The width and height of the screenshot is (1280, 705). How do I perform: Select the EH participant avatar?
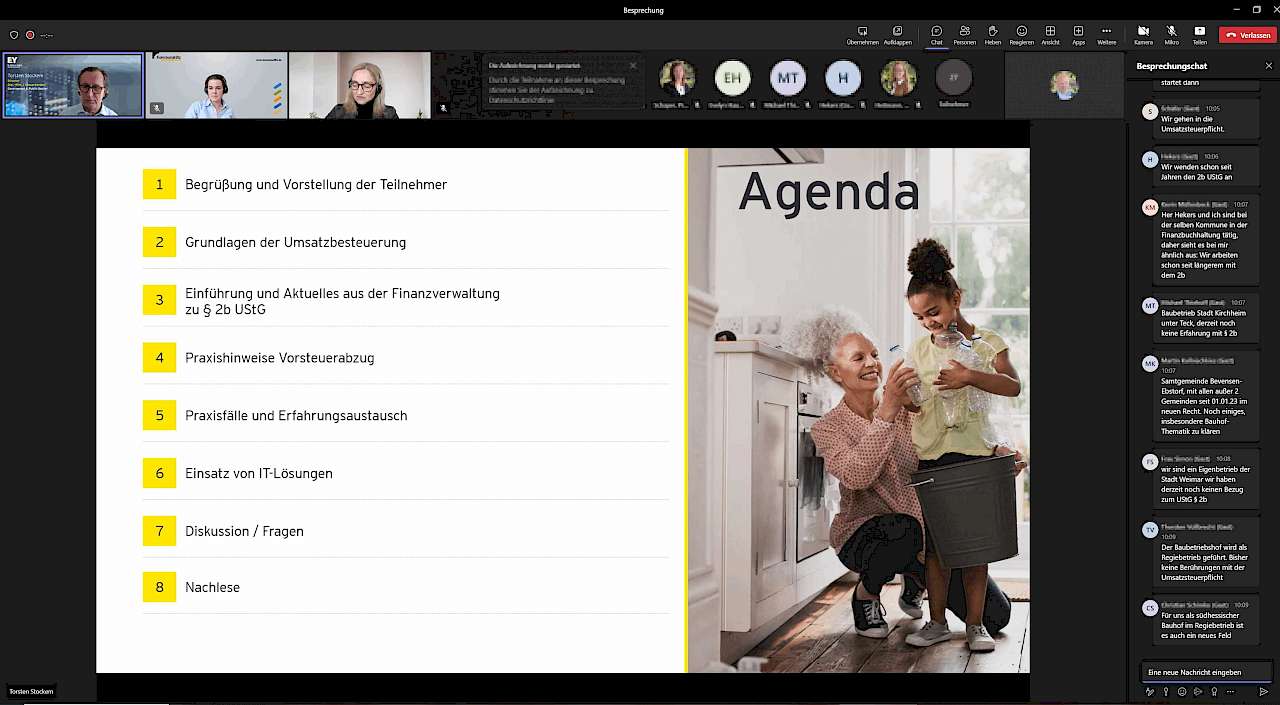pyautogui.click(x=733, y=78)
